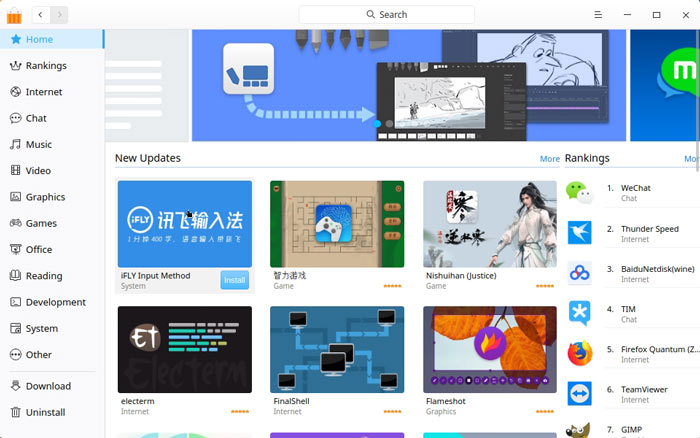Click the 'FinalShell' title text
The width and height of the screenshot is (700, 438).
[x=292, y=401]
